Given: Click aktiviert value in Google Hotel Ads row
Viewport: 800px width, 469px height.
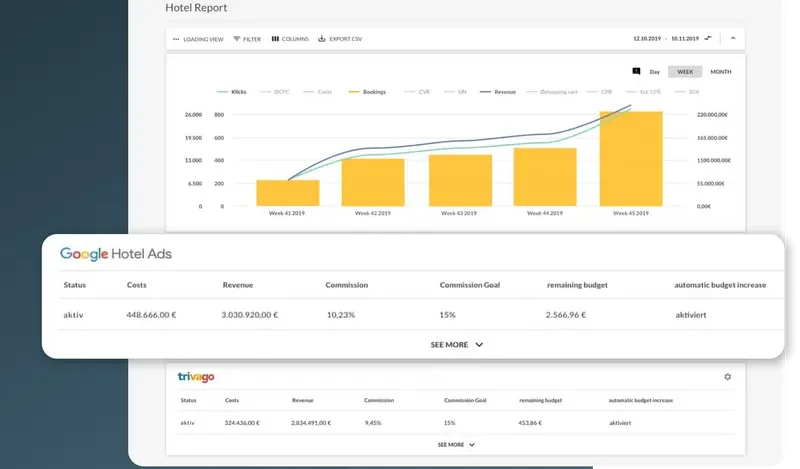Looking at the screenshot, I should tap(691, 315).
